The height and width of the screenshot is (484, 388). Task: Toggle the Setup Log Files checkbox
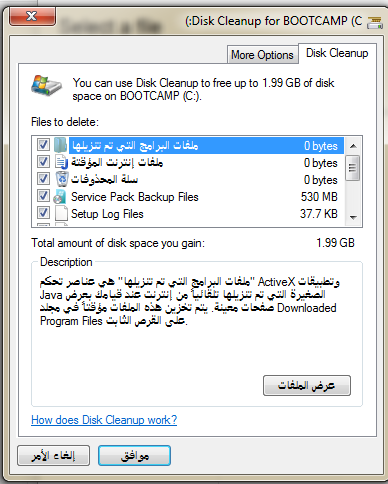coord(43,213)
